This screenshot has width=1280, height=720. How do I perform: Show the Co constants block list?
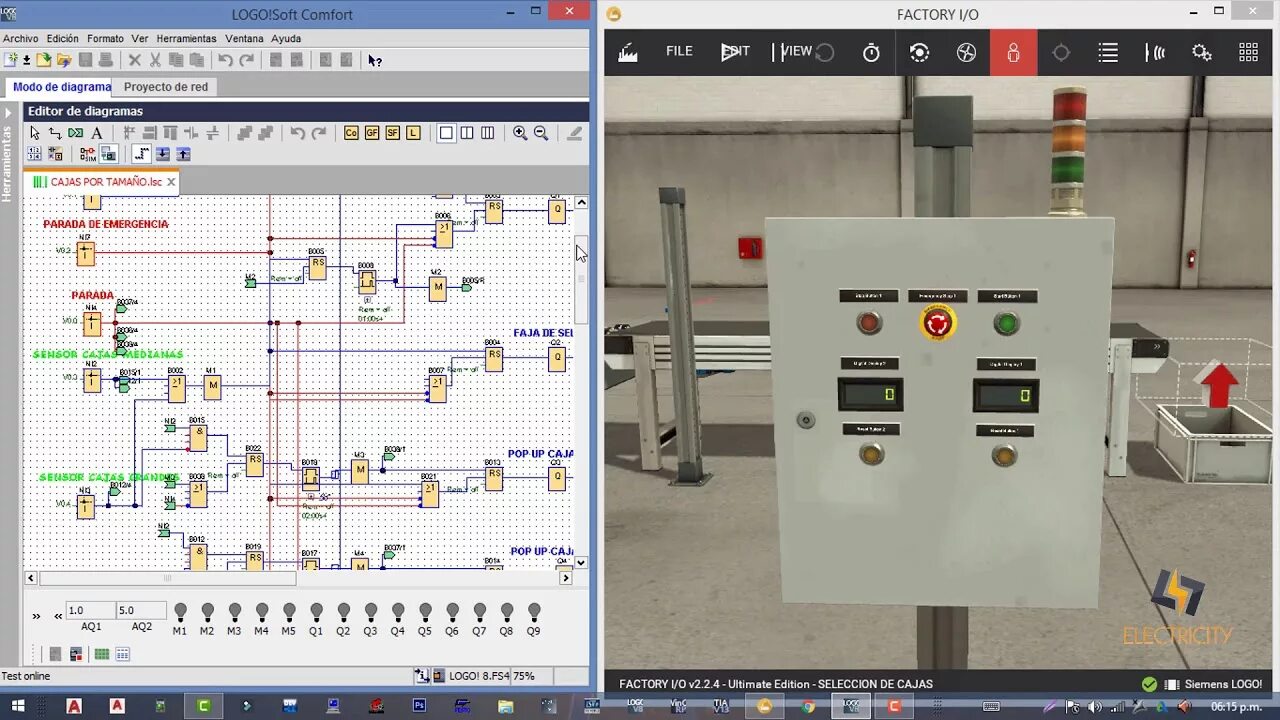pyautogui.click(x=351, y=133)
